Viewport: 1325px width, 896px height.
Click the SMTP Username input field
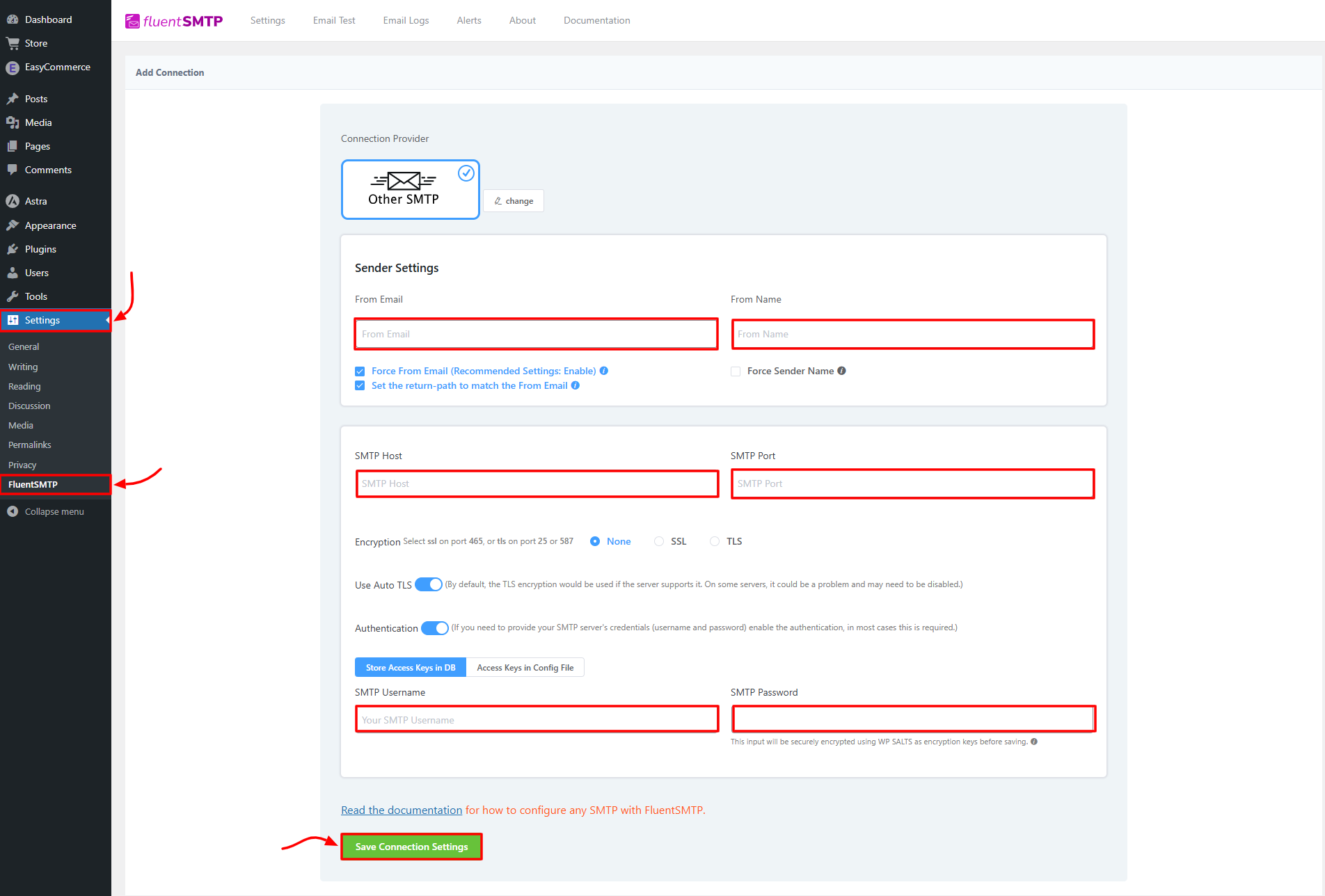[537, 719]
